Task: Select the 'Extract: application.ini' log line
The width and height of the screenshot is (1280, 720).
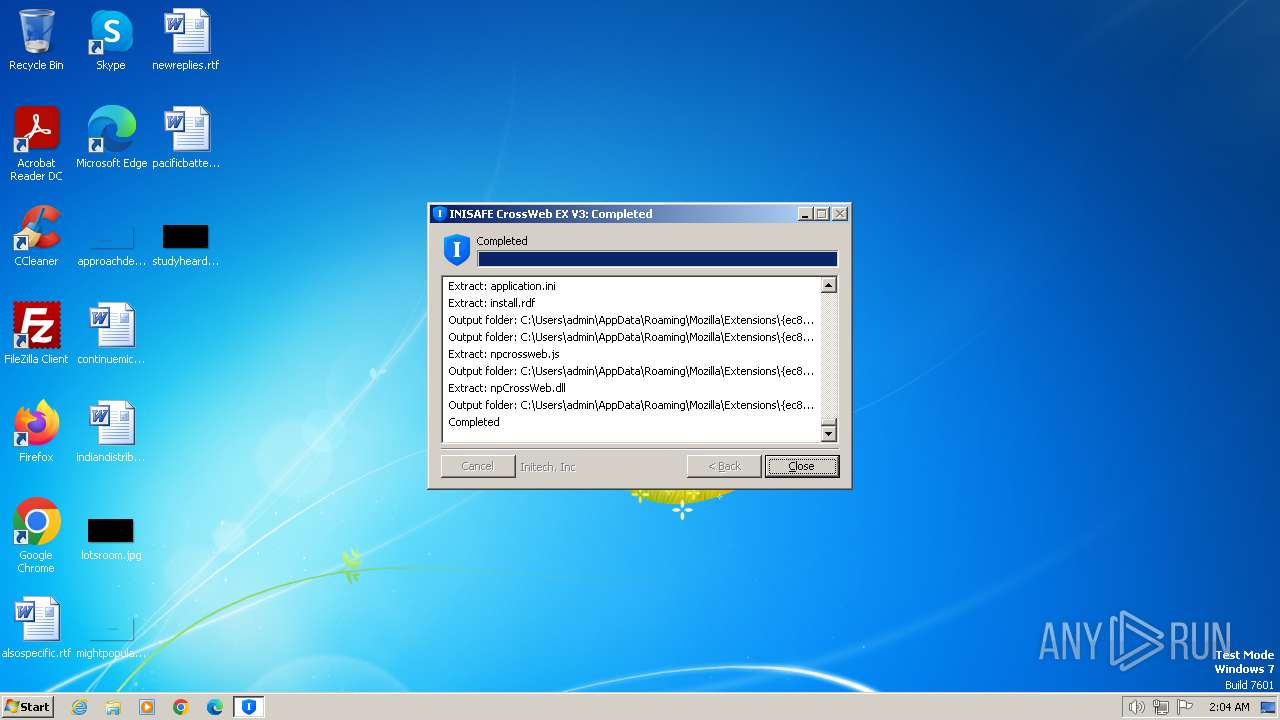Action: coord(502,286)
